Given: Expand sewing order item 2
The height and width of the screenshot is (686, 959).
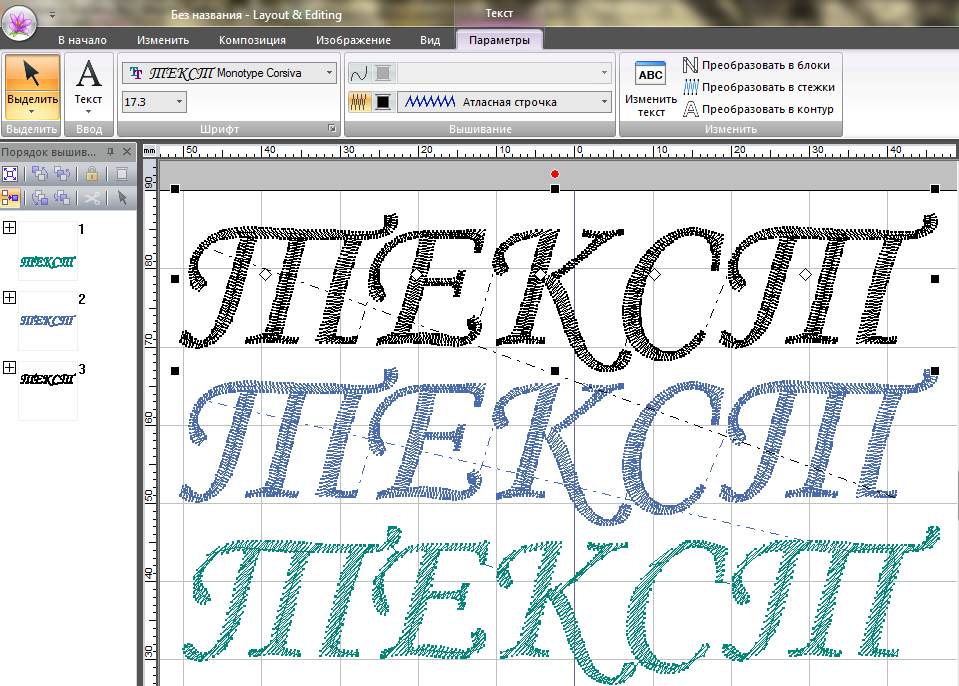Looking at the screenshot, I should tap(9, 297).
